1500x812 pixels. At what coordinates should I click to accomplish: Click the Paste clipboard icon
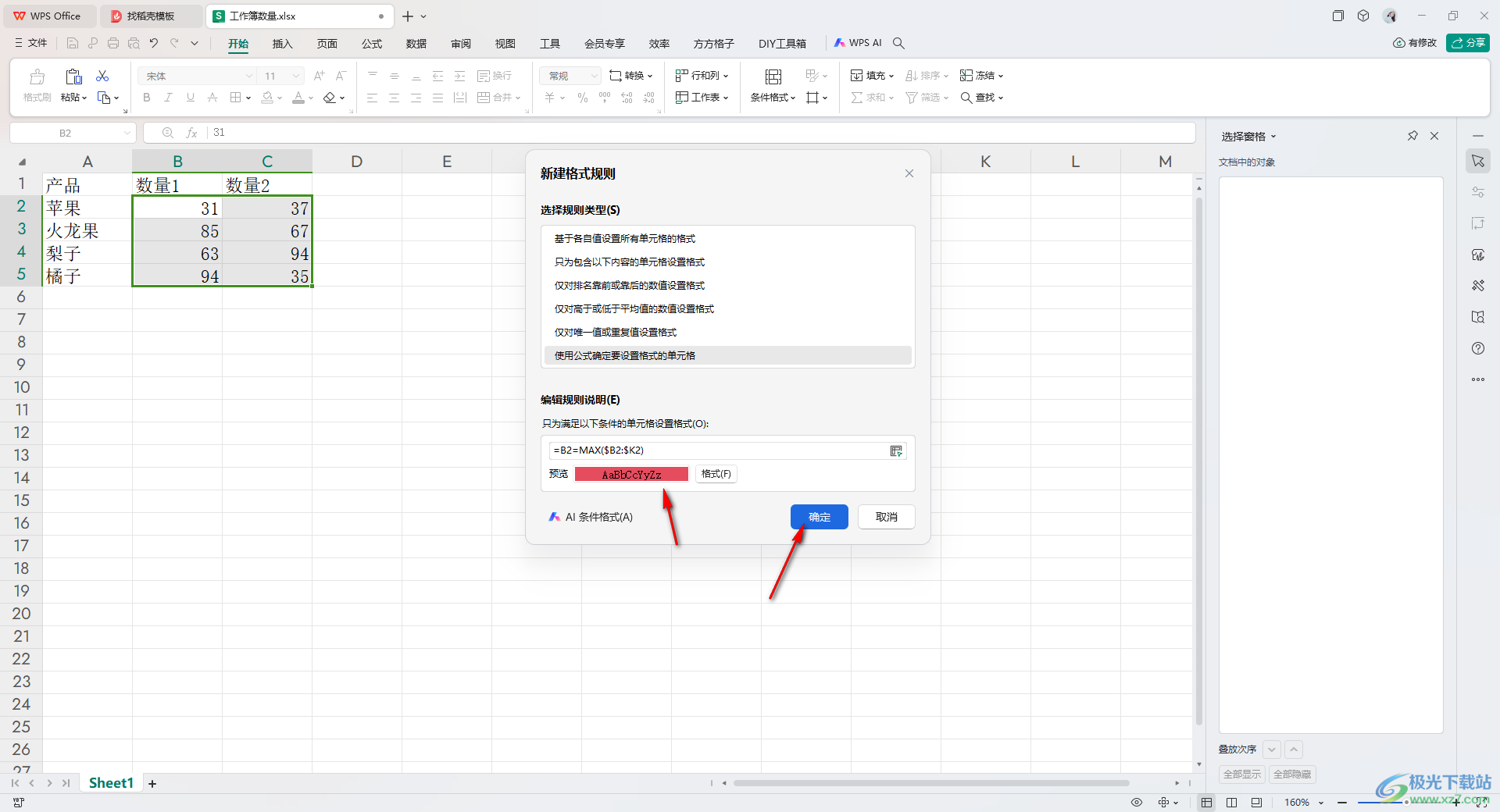pyautogui.click(x=73, y=77)
